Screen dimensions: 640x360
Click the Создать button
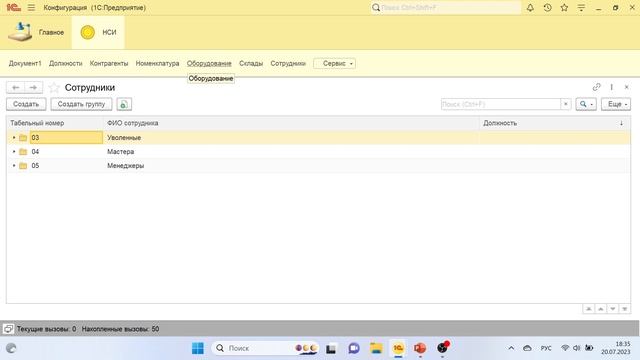(x=26, y=104)
